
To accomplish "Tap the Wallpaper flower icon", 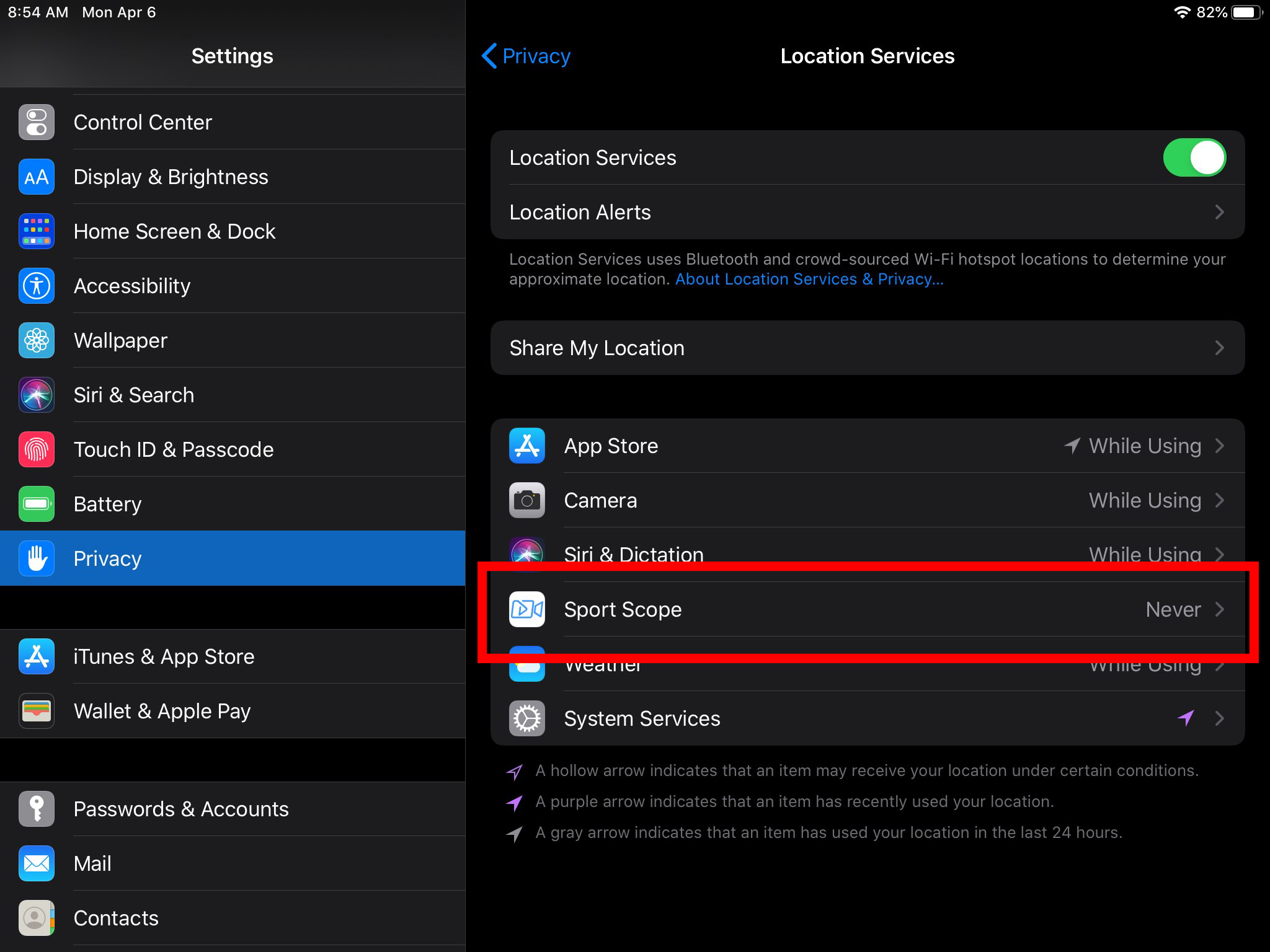I will pyautogui.click(x=37, y=340).
